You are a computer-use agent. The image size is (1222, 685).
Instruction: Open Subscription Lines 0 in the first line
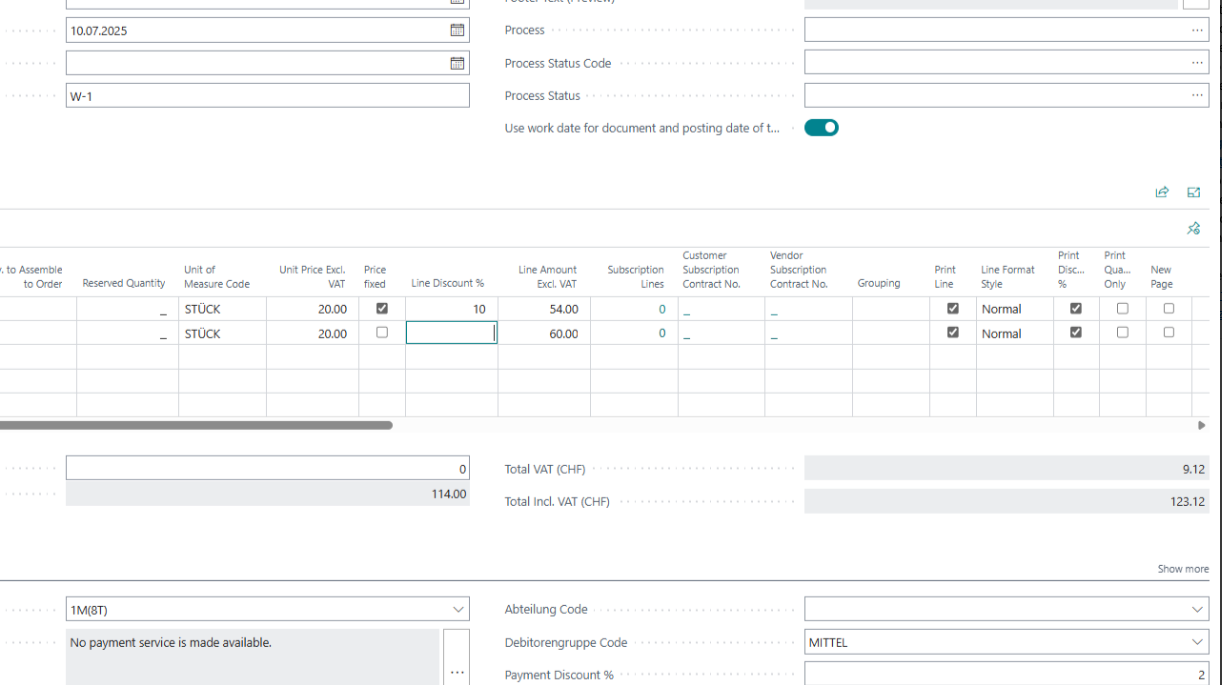pos(662,309)
